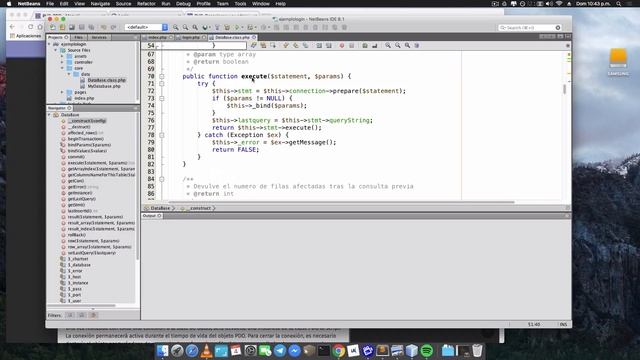Switch to the Services panel tab
Screen dimensions: 640x360
(99, 37)
